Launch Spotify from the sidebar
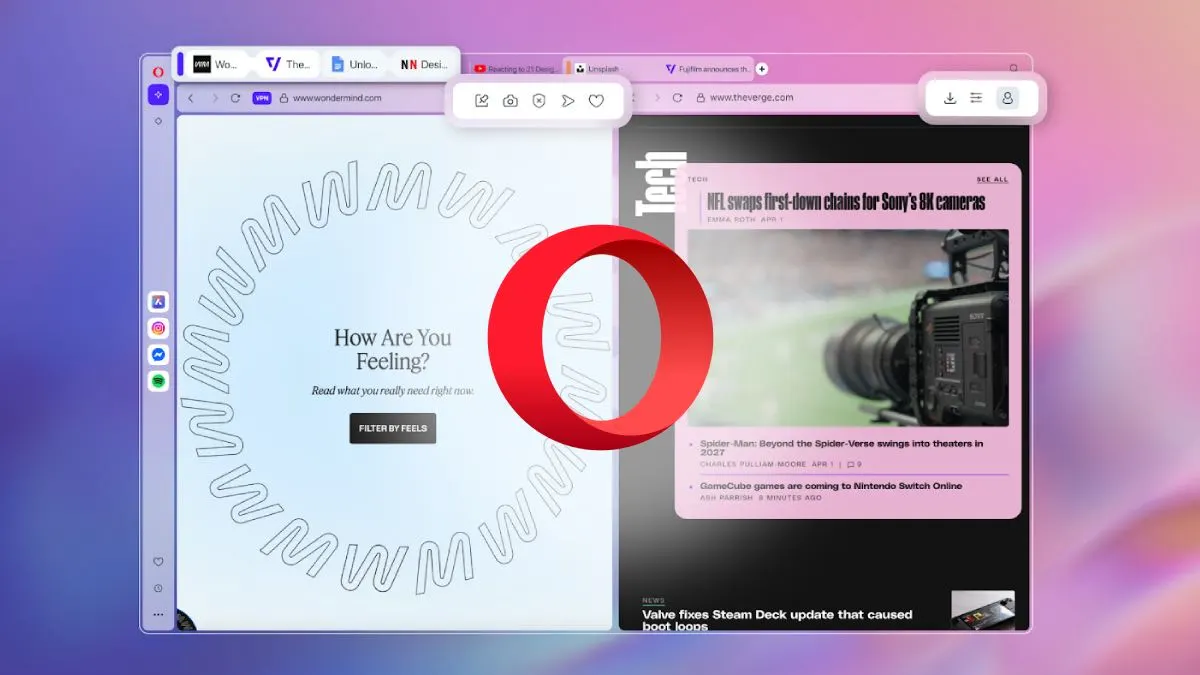1200x675 pixels. pos(158,381)
